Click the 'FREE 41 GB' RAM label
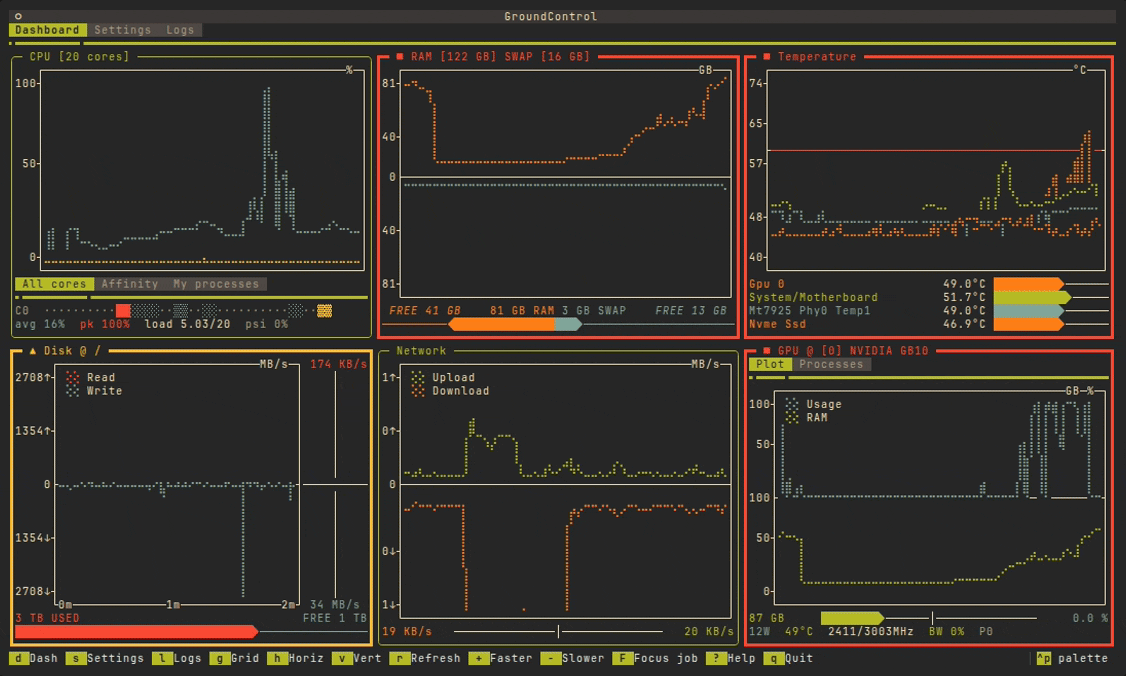This screenshot has width=1126, height=676. coord(425,310)
